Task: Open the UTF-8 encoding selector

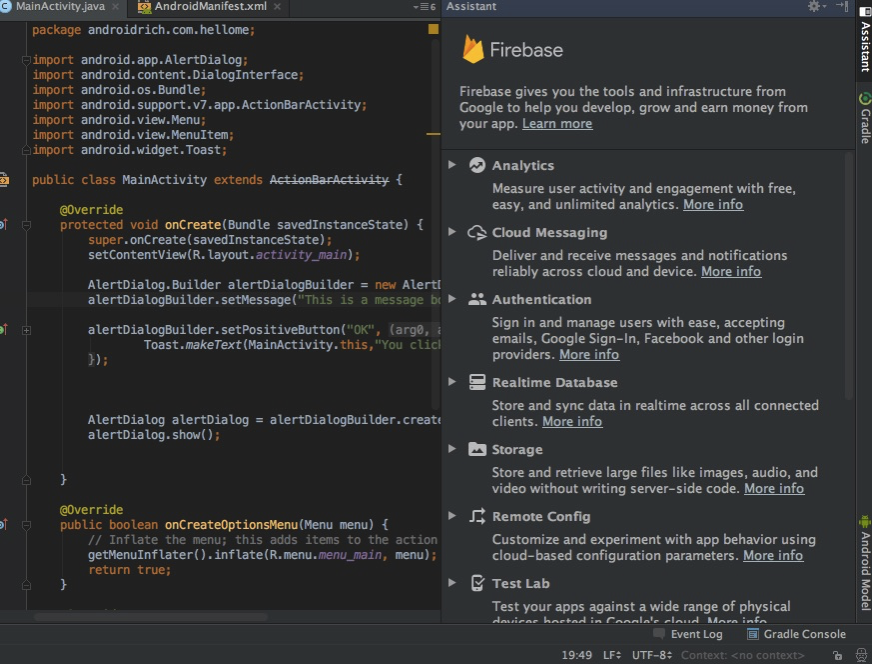Action: (x=651, y=655)
